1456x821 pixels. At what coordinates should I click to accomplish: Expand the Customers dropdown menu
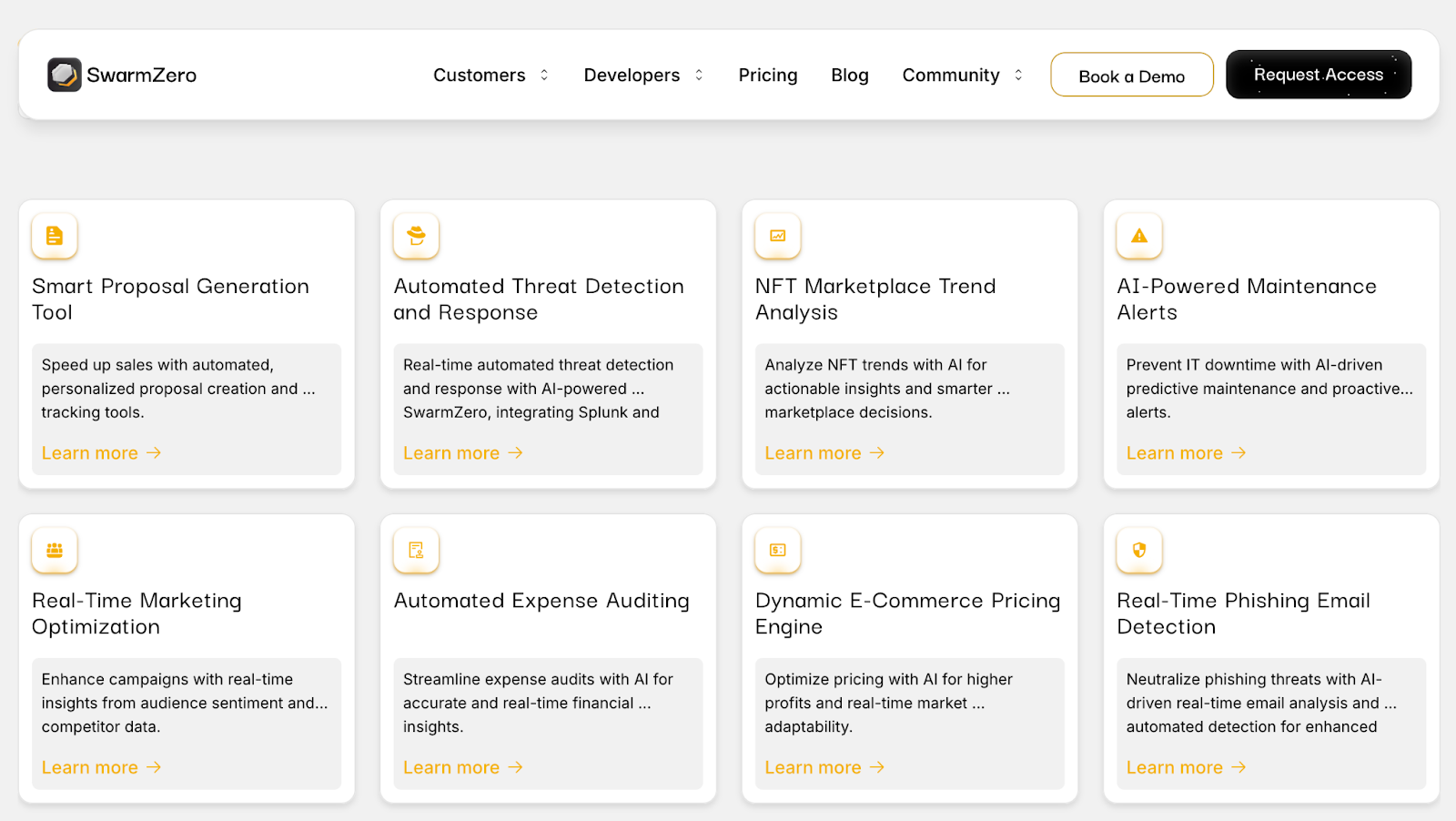pos(490,75)
